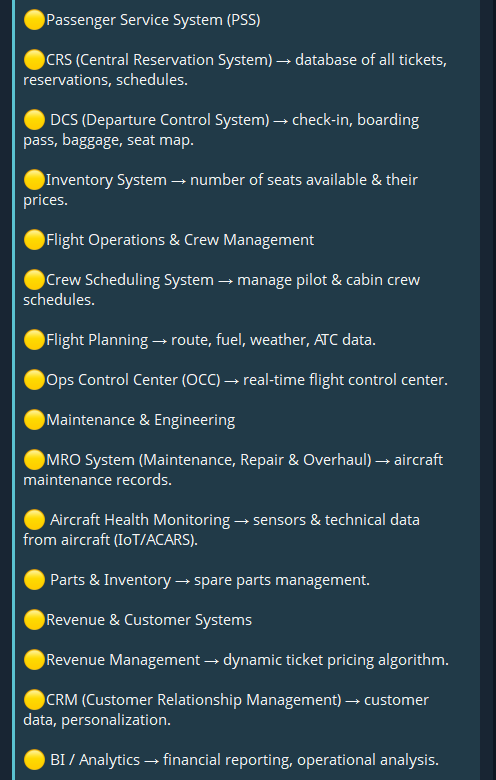Click the yellow bullet before DCS
The image size is (496, 780).
click(x=34, y=120)
